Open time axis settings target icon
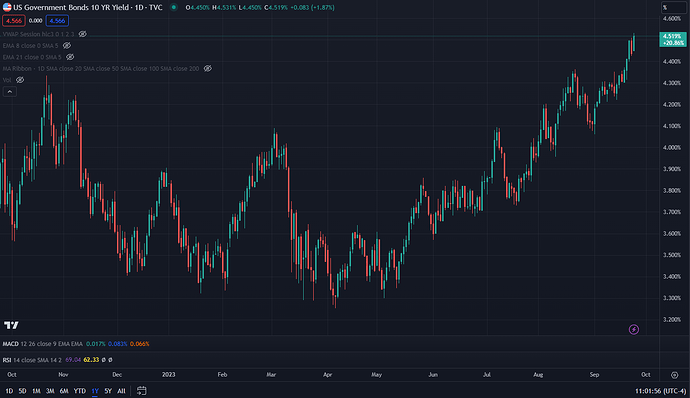Image resolution: width=690 pixels, height=398 pixels. coord(675,375)
